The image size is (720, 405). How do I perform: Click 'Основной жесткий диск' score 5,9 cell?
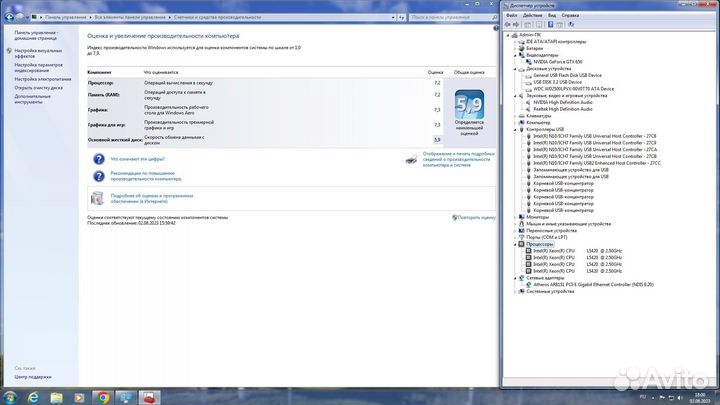click(x=437, y=140)
